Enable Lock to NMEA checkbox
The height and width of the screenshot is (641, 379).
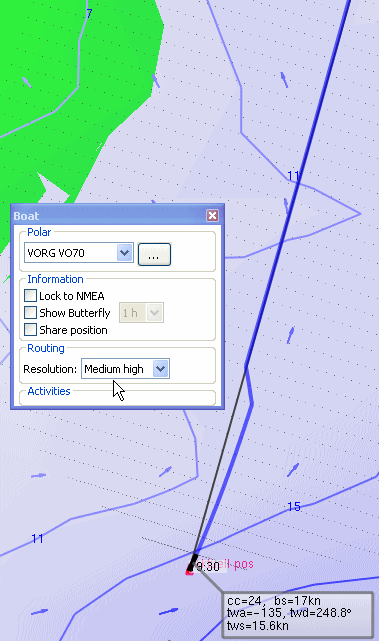point(30,296)
